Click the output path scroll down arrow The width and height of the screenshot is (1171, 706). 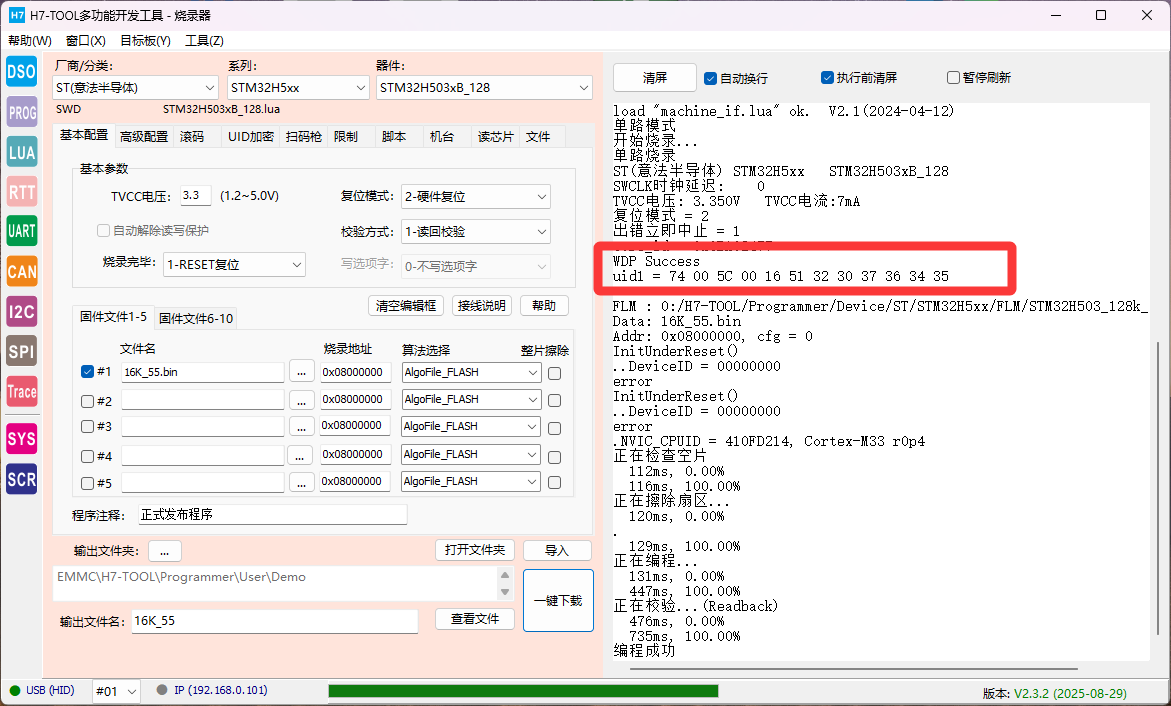pos(505,592)
